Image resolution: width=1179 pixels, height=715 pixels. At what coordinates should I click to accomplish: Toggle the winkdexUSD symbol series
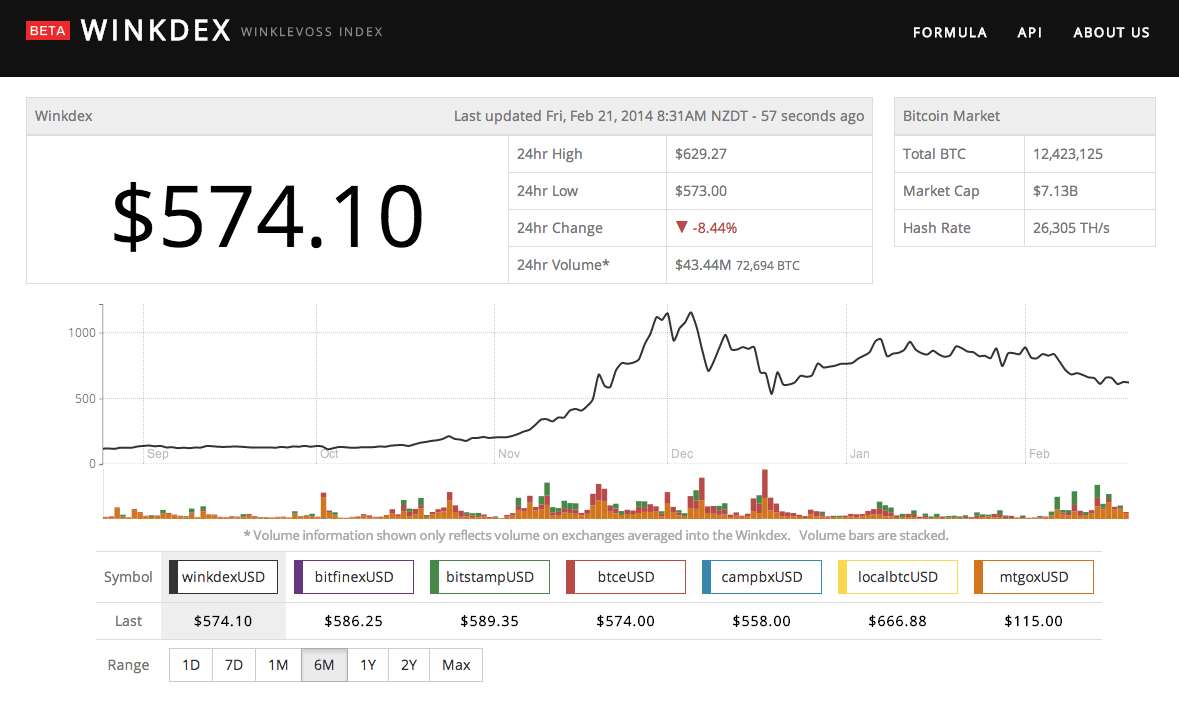point(223,577)
